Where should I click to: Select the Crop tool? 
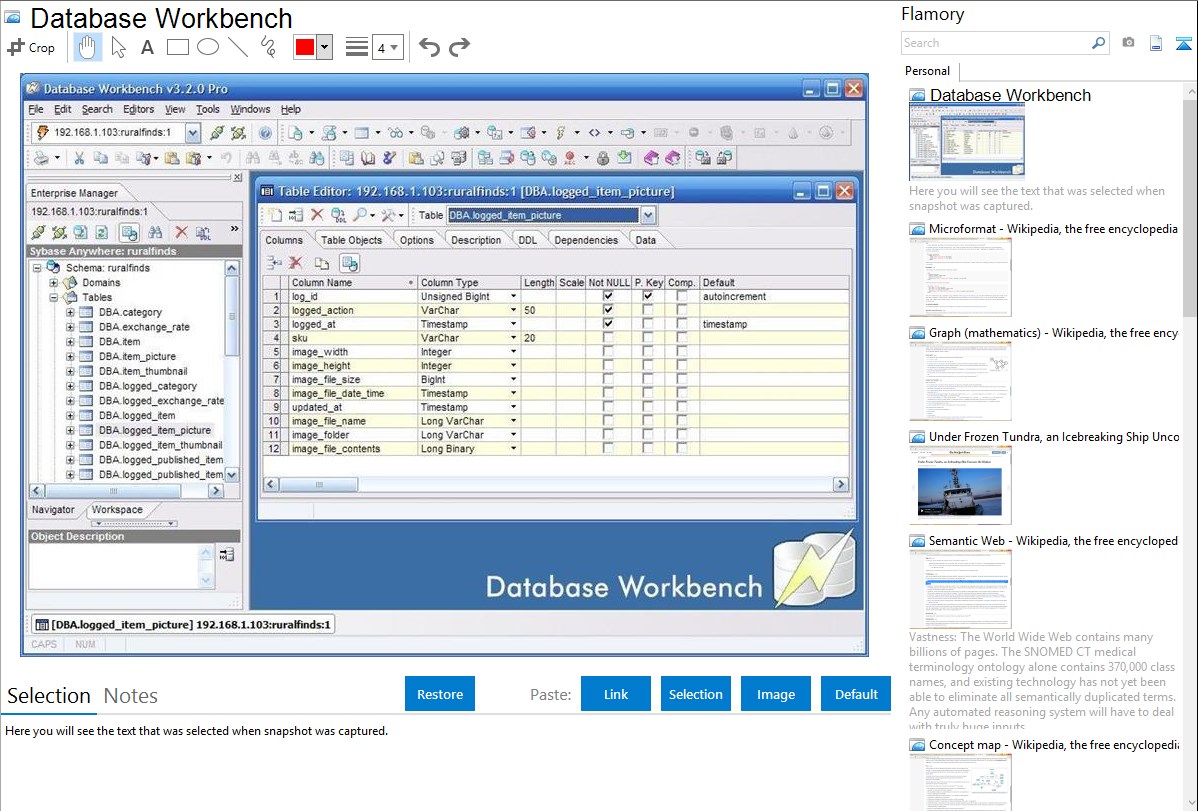coord(31,47)
